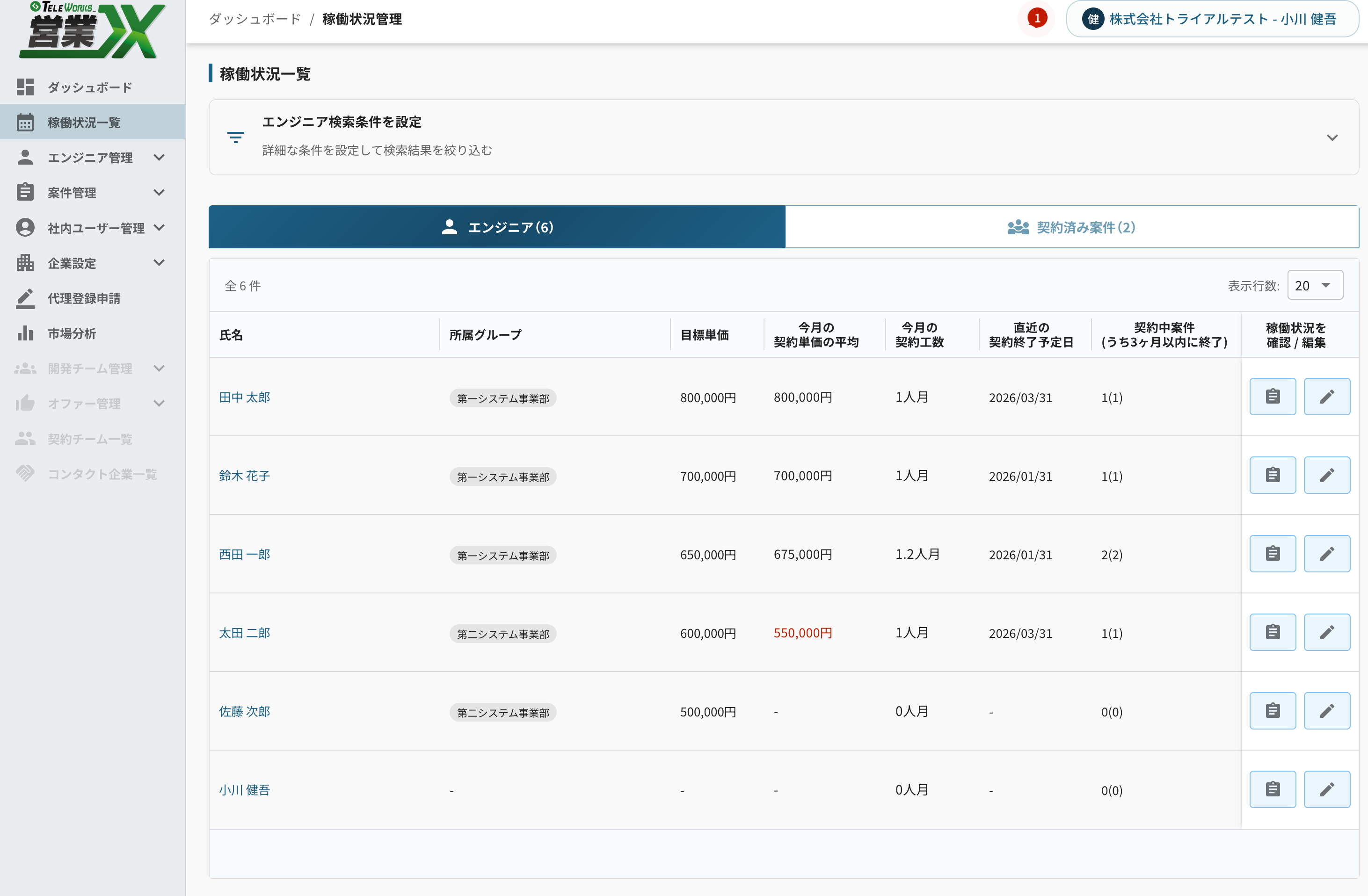Open engineer link 田中 太郎
Screen dimensions: 1368x896
[x=244, y=397]
